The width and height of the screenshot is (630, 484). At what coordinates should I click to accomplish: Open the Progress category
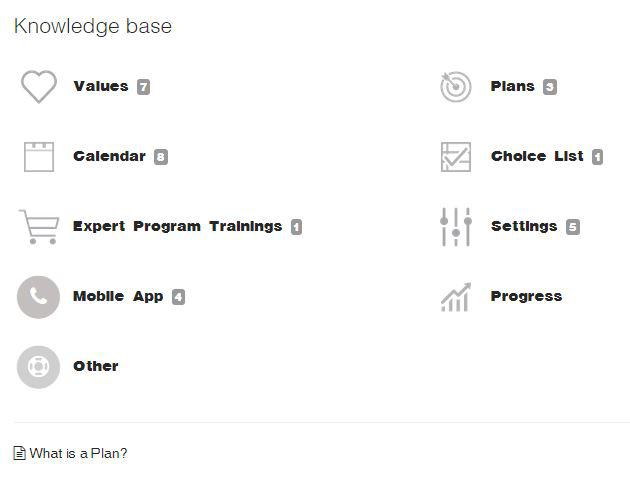pos(526,296)
